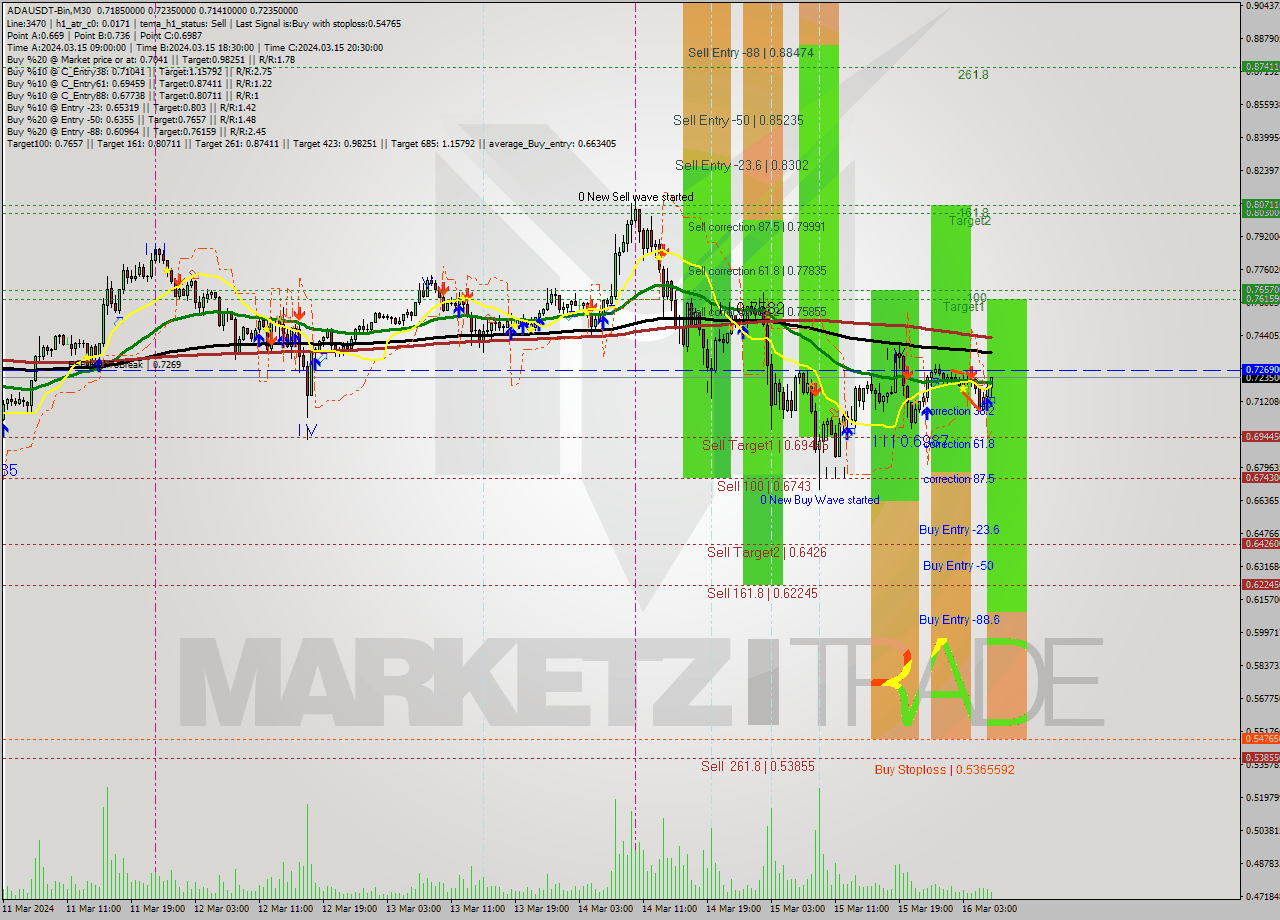The width and height of the screenshot is (1280, 920).
Task: Click the 'Buy Entry -50' label
Action: click(958, 566)
